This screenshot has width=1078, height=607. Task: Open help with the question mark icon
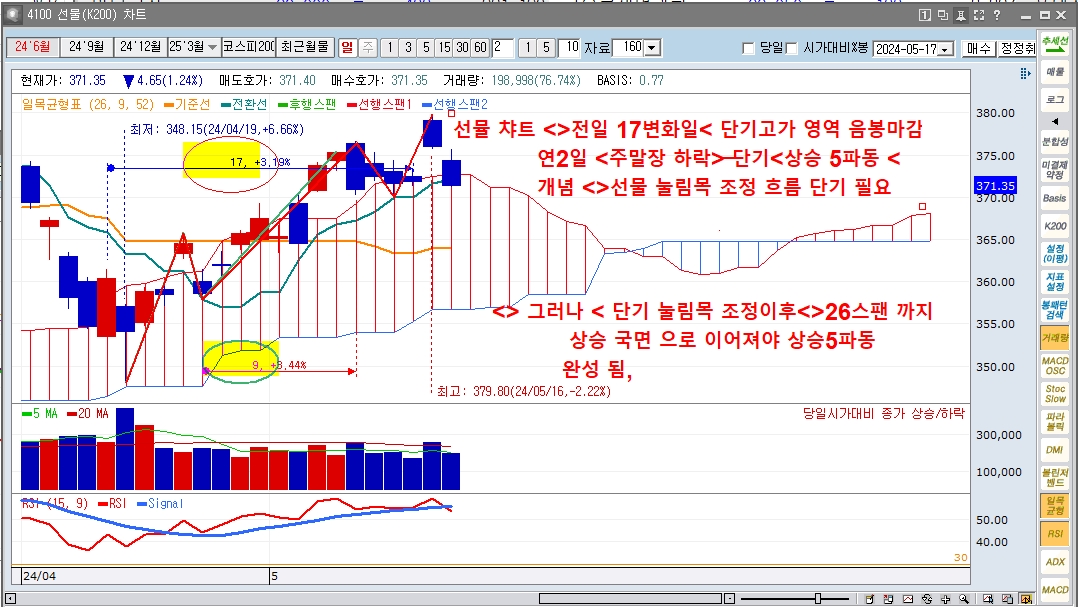coord(997,15)
